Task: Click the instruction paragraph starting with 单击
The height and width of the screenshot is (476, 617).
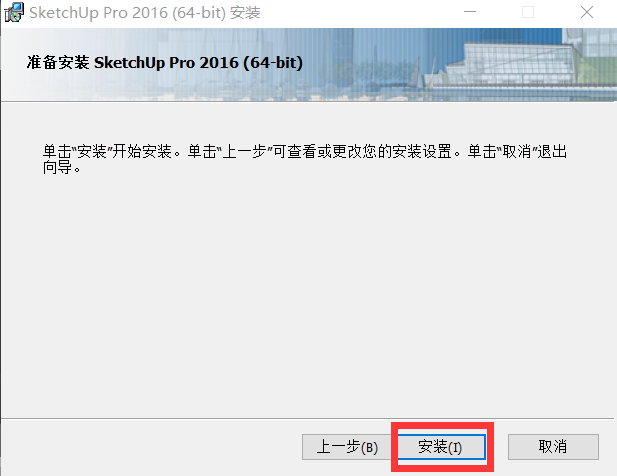Action: tap(305, 159)
